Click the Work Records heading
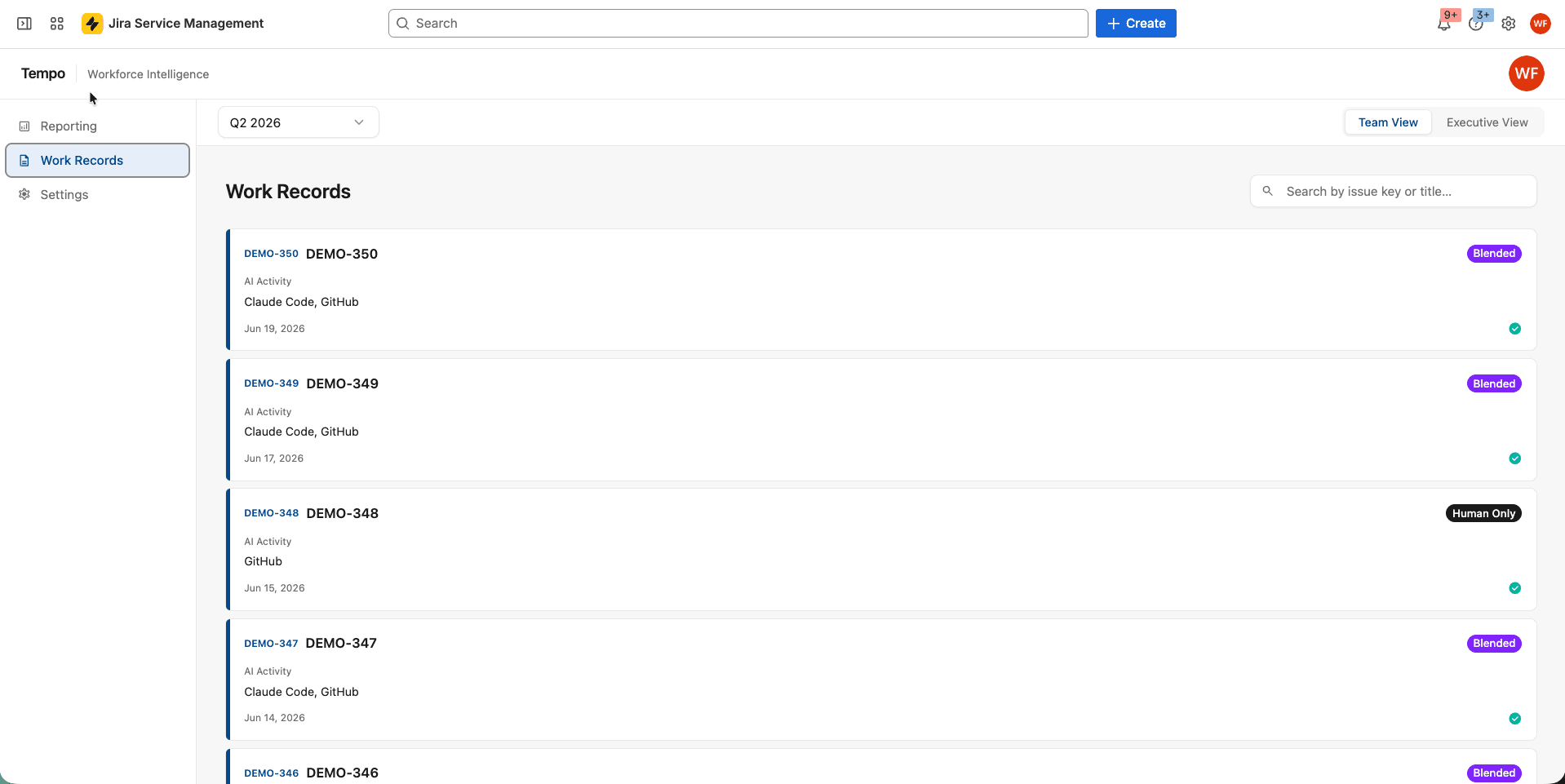The height and width of the screenshot is (784, 1565). [x=288, y=192]
